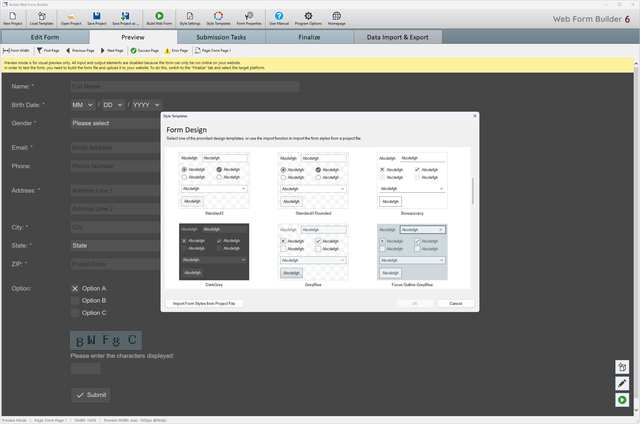
Task: Go to Previous Page
Action: coord(80,51)
